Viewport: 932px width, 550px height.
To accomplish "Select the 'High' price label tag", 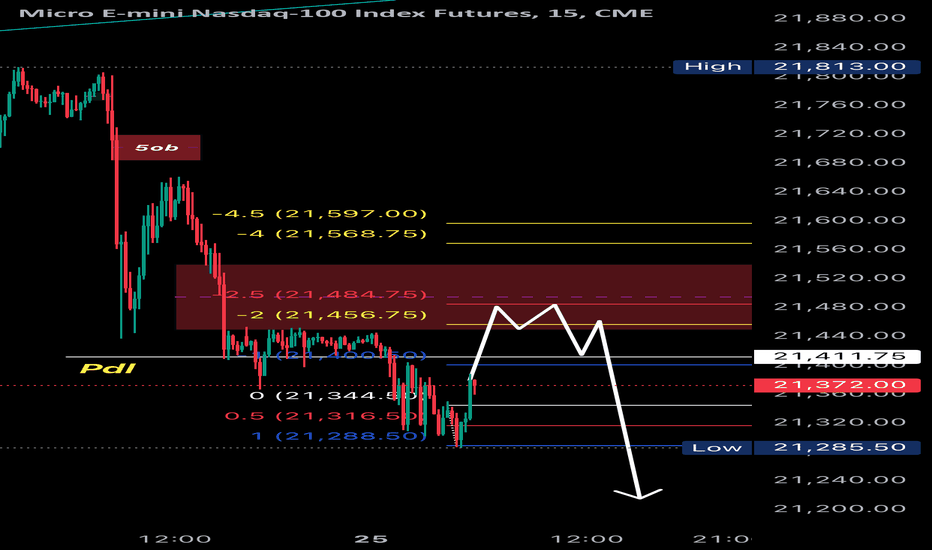I will pyautogui.click(x=713, y=67).
